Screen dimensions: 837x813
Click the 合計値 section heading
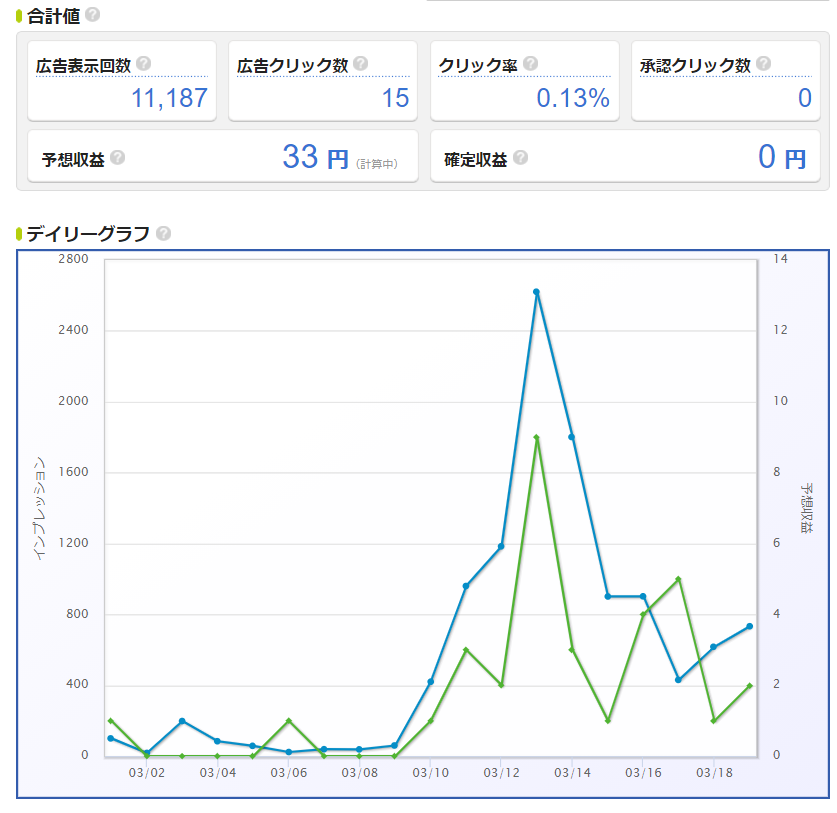point(53,16)
